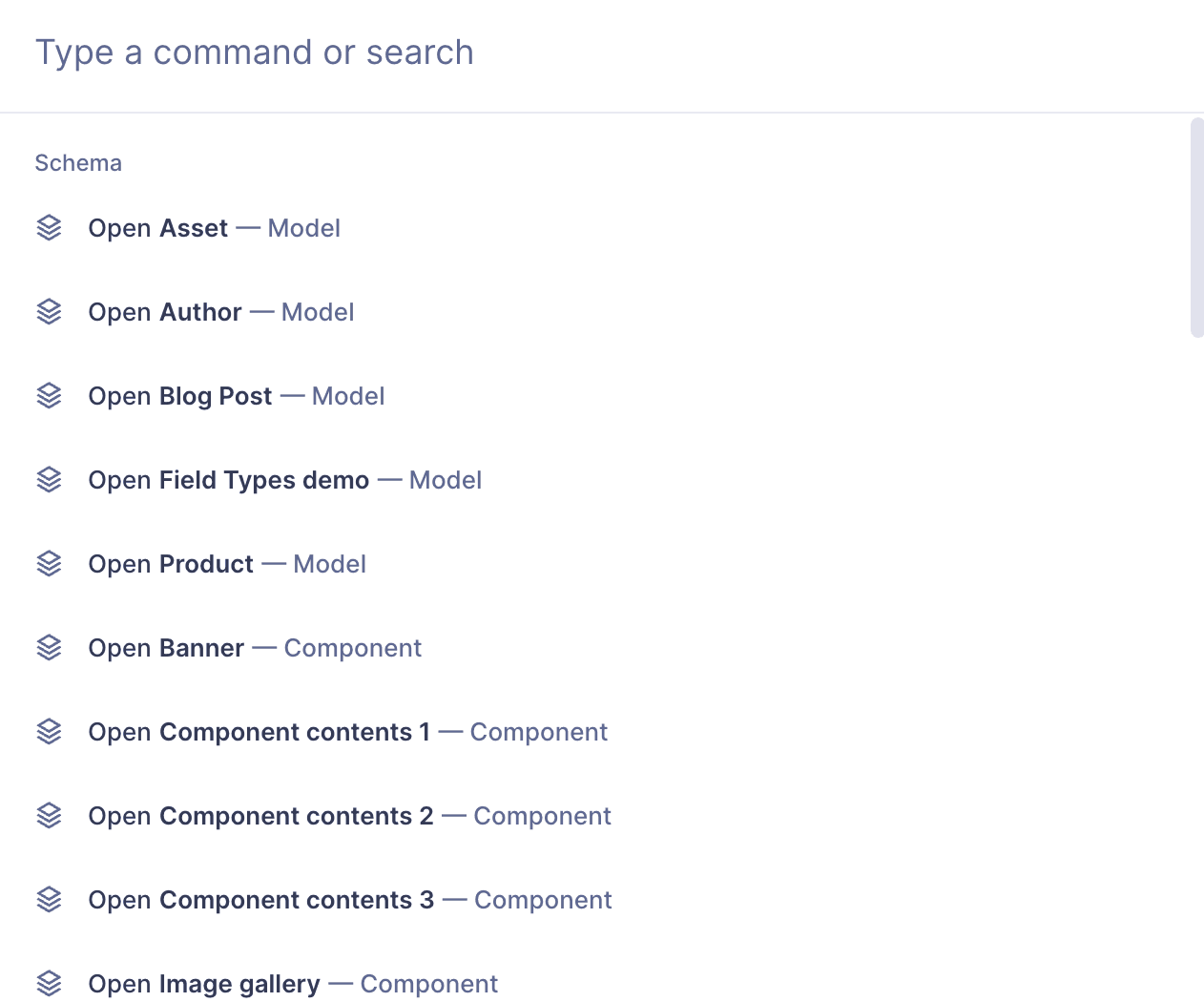
Task: Click the icon beside Image gallery
Action: coord(49,983)
